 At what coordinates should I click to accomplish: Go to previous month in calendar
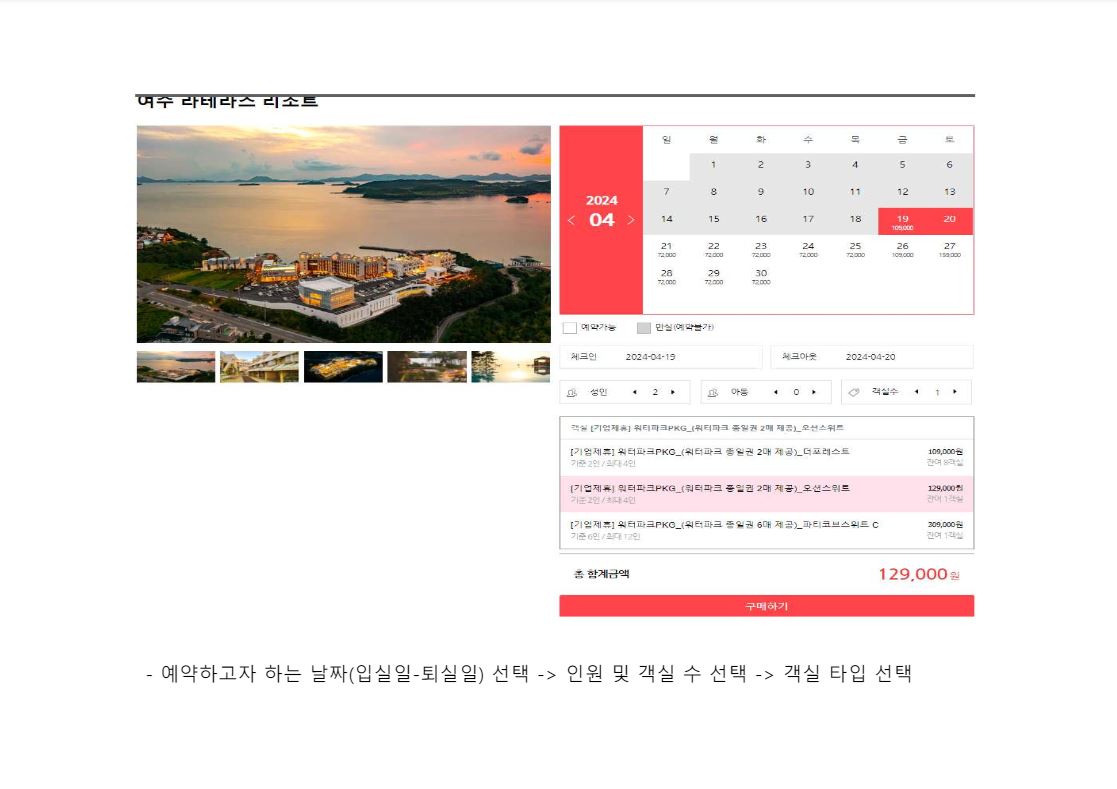571,220
